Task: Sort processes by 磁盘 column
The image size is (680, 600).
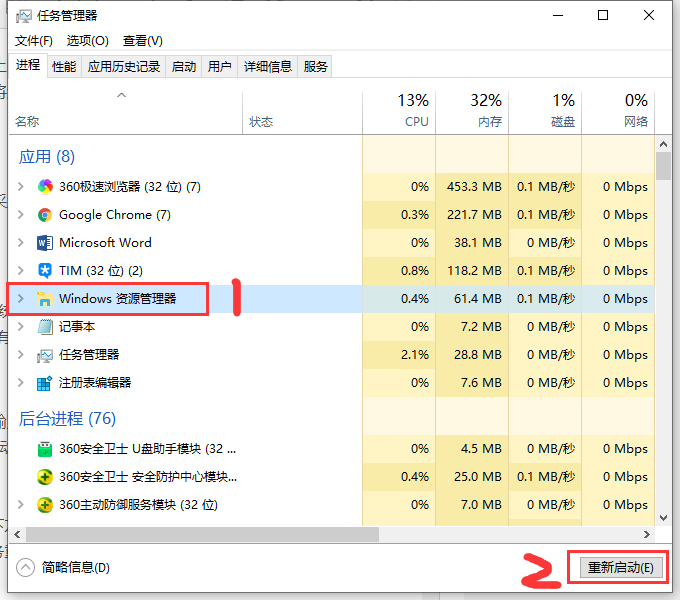Action: coord(545,113)
